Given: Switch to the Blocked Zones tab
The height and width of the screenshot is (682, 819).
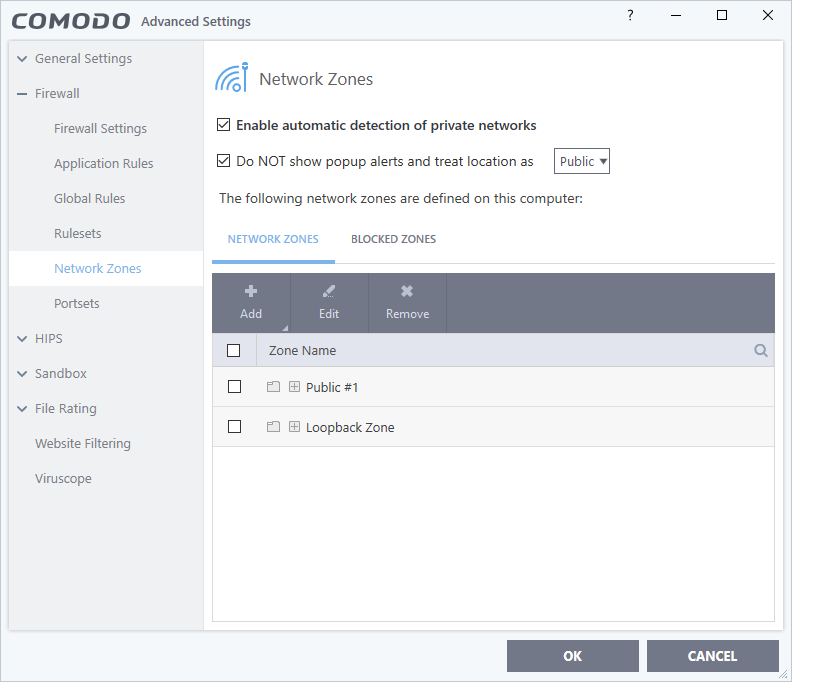Looking at the screenshot, I should tap(393, 239).
